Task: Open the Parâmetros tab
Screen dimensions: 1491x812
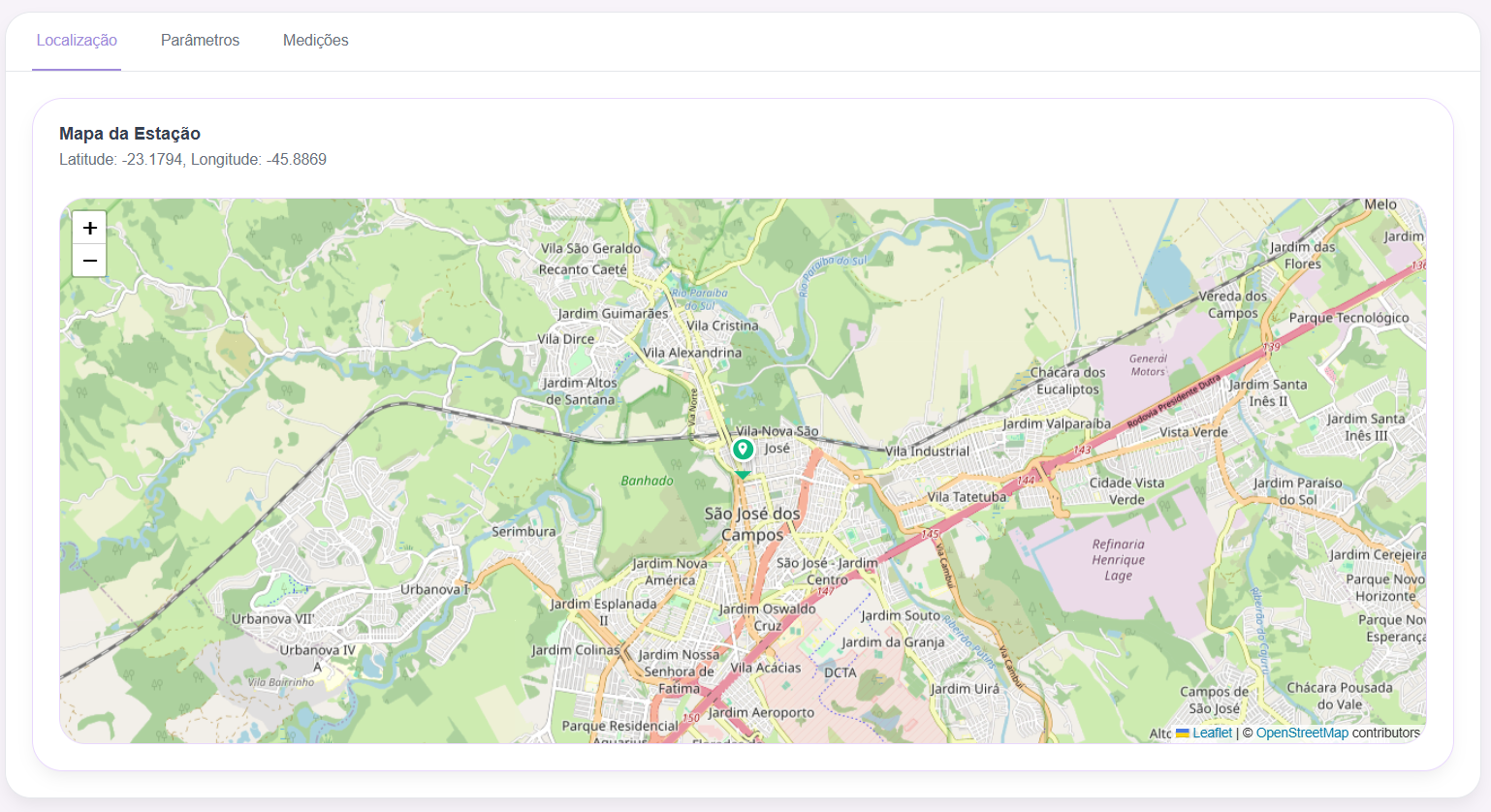Action: click(200, 41)
